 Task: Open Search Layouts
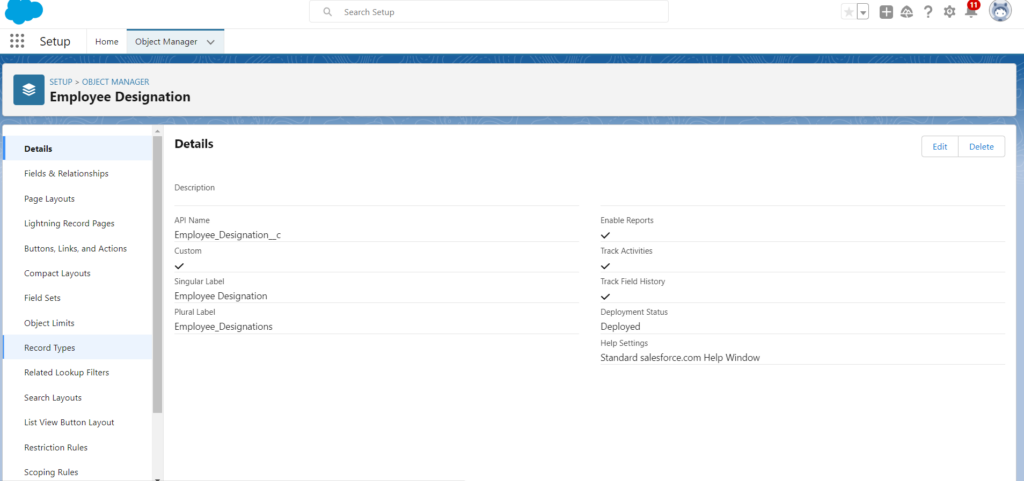point(78,397)
